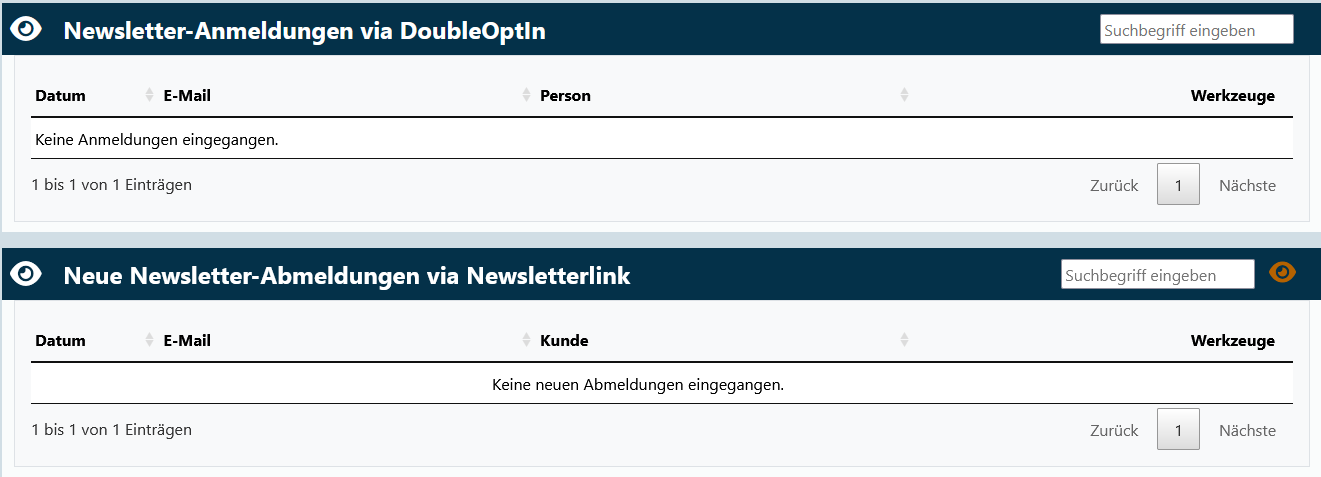Toggle the orange eye icon in Abmeldungen header
1321x477 pixels.
(1282, 272)
